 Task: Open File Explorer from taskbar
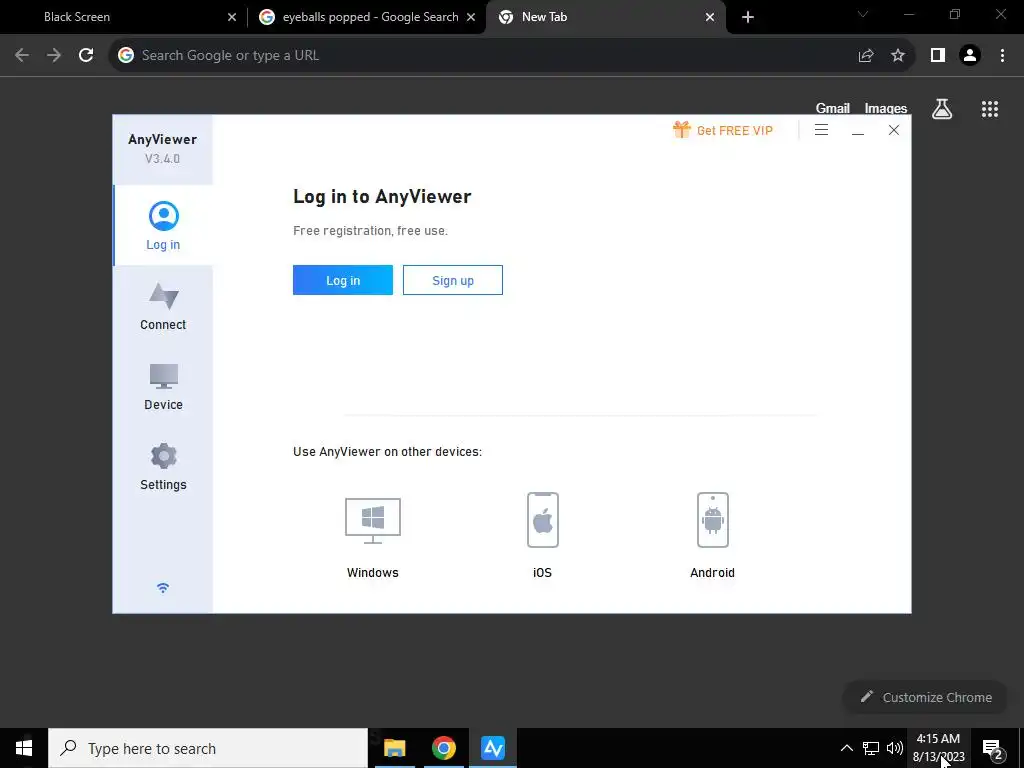click(394, 748)
